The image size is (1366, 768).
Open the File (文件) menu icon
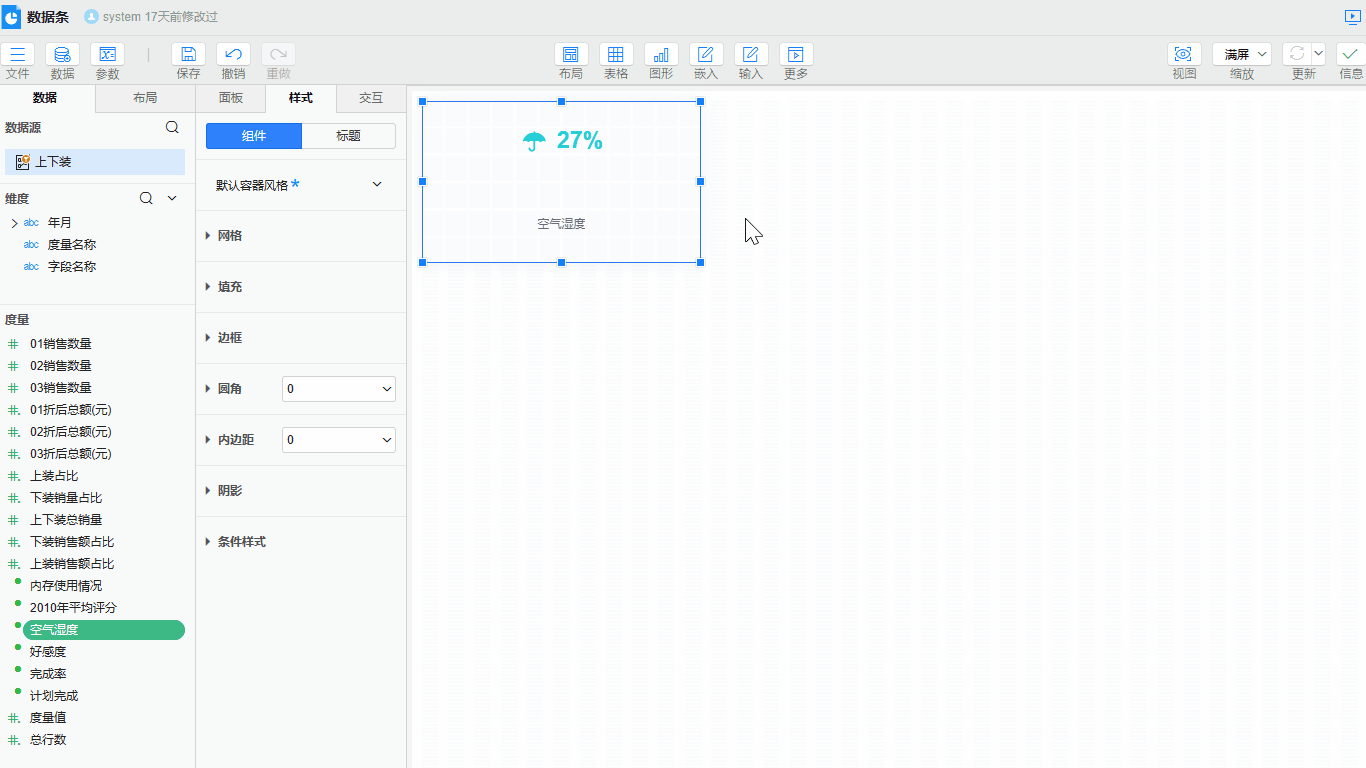pos(17,55)
